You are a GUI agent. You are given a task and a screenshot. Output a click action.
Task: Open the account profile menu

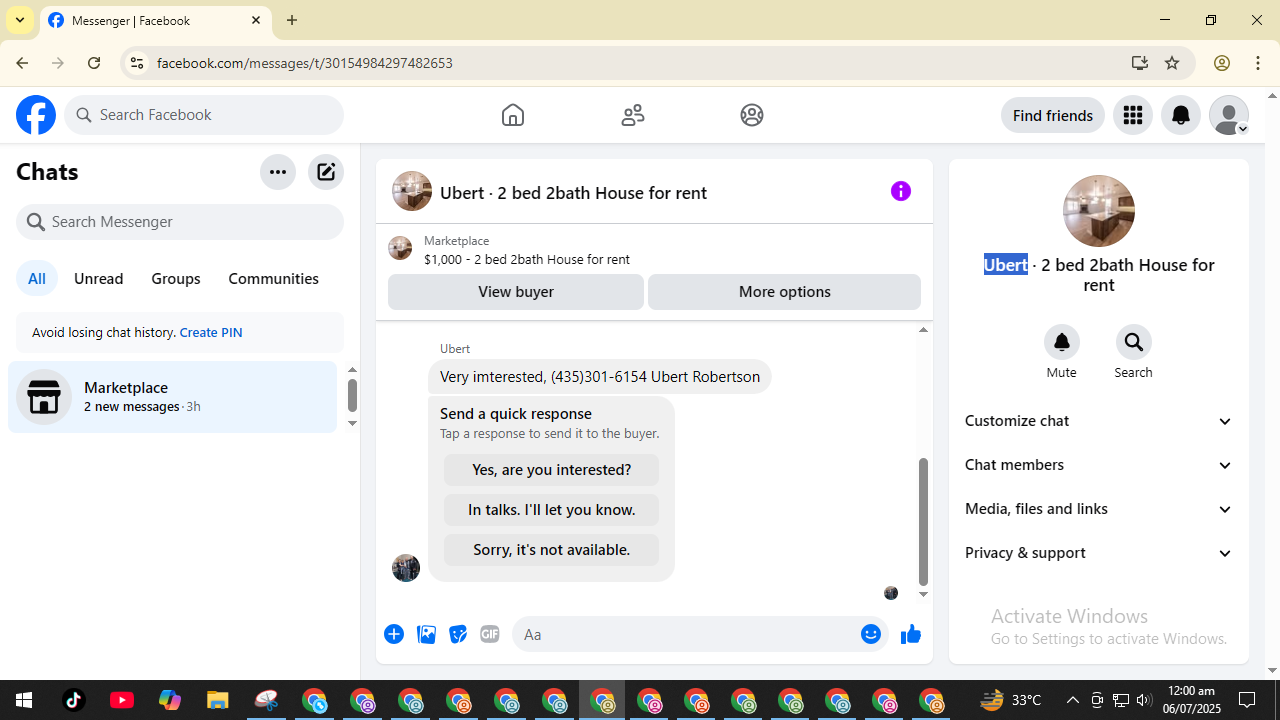(x=1229, y=115)
